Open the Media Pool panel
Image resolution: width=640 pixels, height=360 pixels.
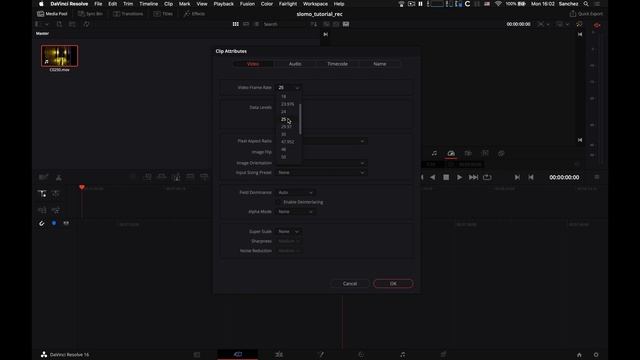(52, 14)
